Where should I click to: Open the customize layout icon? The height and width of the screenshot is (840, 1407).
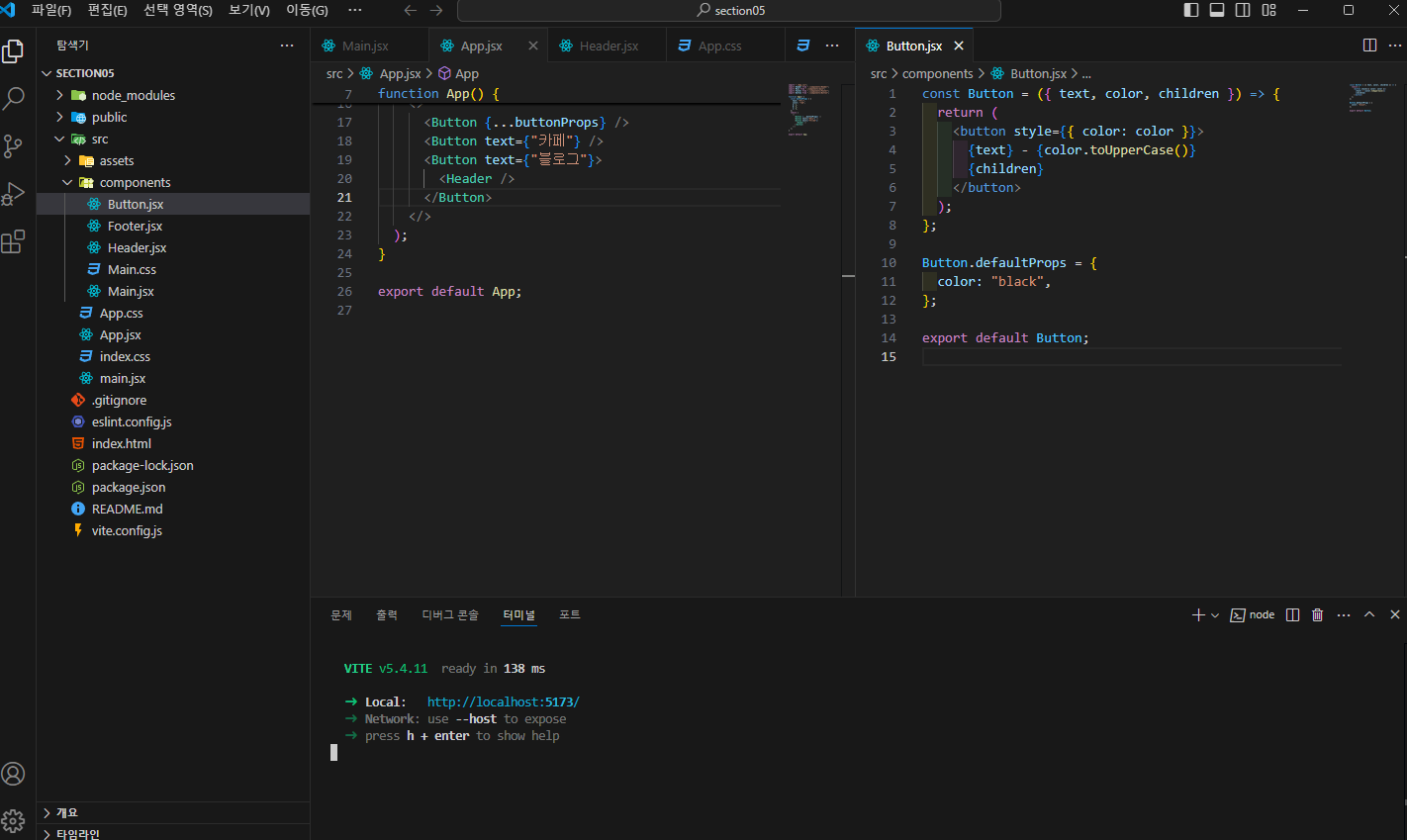pos(1269,10)
